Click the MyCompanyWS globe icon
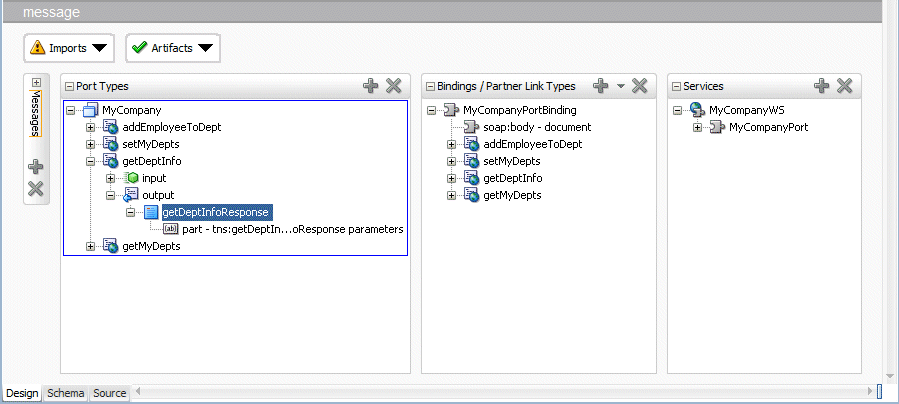 (698, 110)
